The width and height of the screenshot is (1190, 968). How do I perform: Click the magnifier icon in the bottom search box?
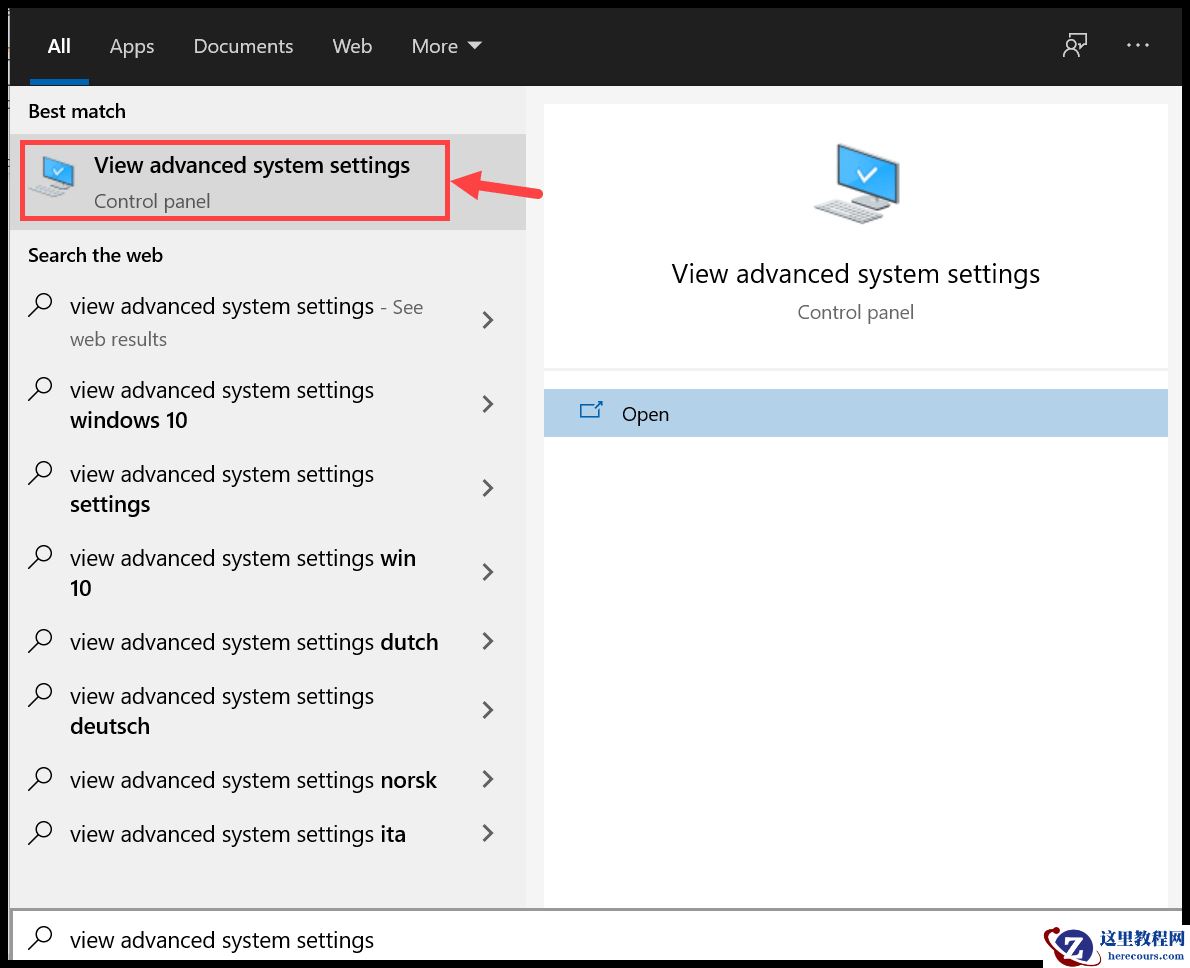point(40,938)
